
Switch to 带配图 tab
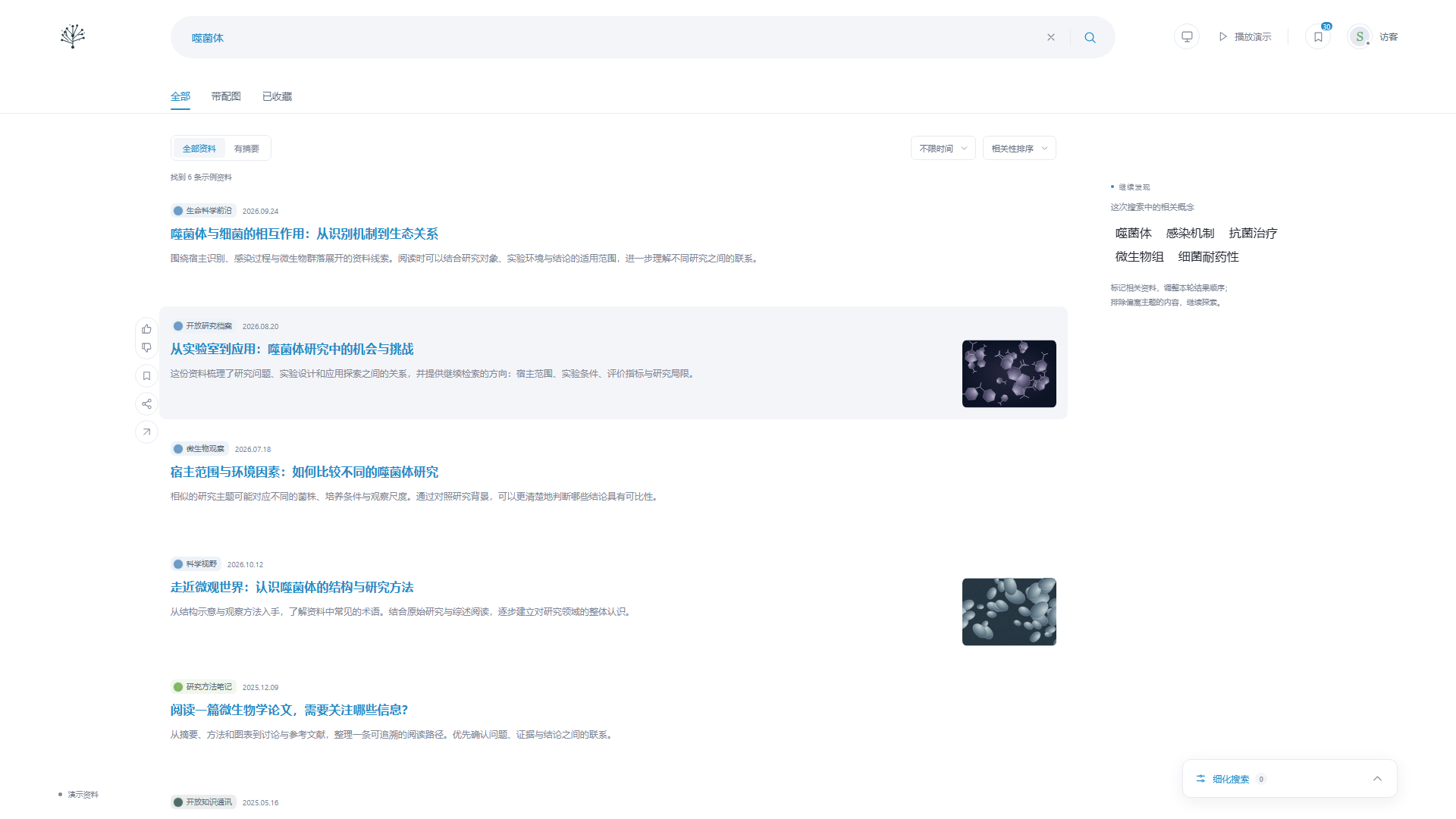click(x=226, y=96)
